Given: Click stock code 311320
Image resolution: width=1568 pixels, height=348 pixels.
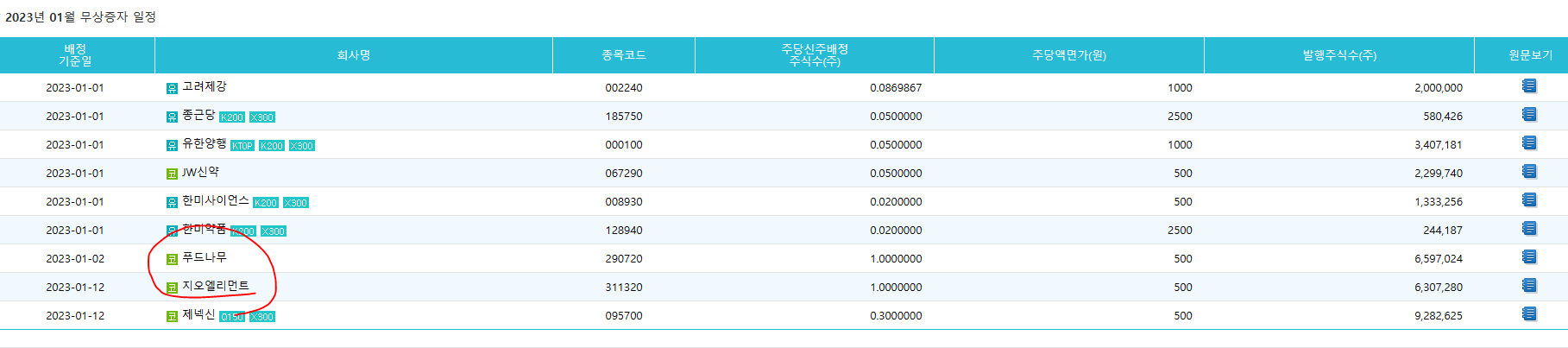Looking at the screenshot, I should point(624,288).
